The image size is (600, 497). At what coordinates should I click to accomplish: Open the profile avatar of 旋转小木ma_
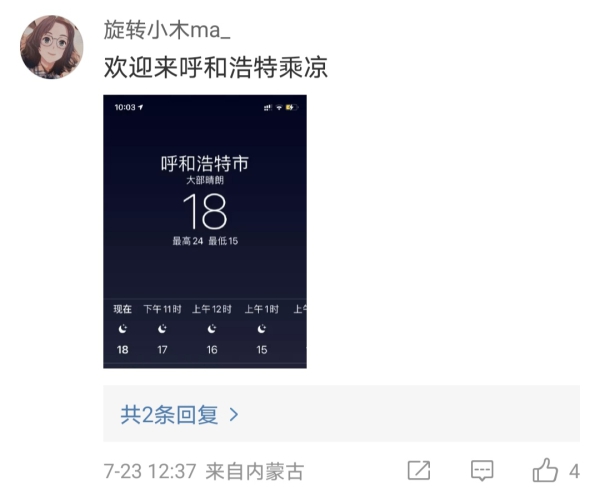point(52,47)
